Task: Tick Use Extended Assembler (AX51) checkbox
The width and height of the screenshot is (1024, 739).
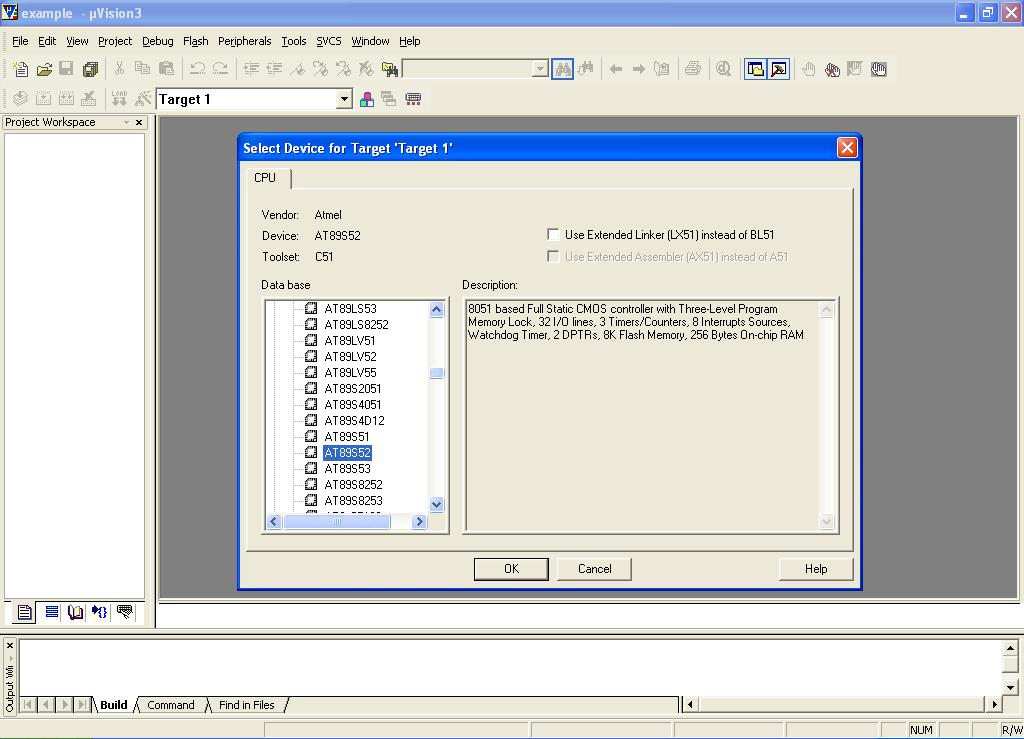Action: tap(553, 257)
